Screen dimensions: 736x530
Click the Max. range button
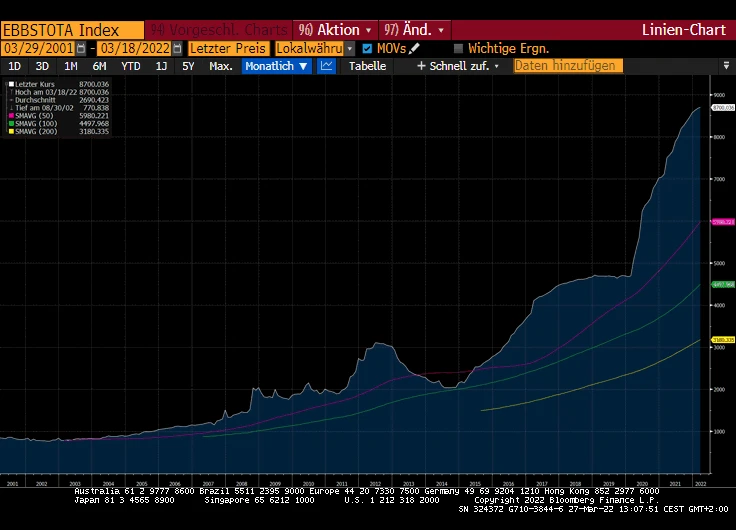coord(221,66)
